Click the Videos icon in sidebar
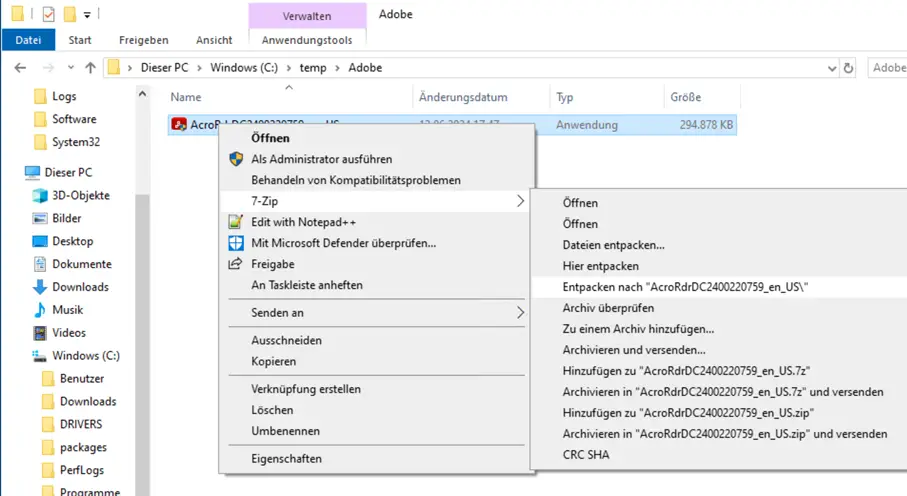Screen dimensions: 907x496 point(40,333)
